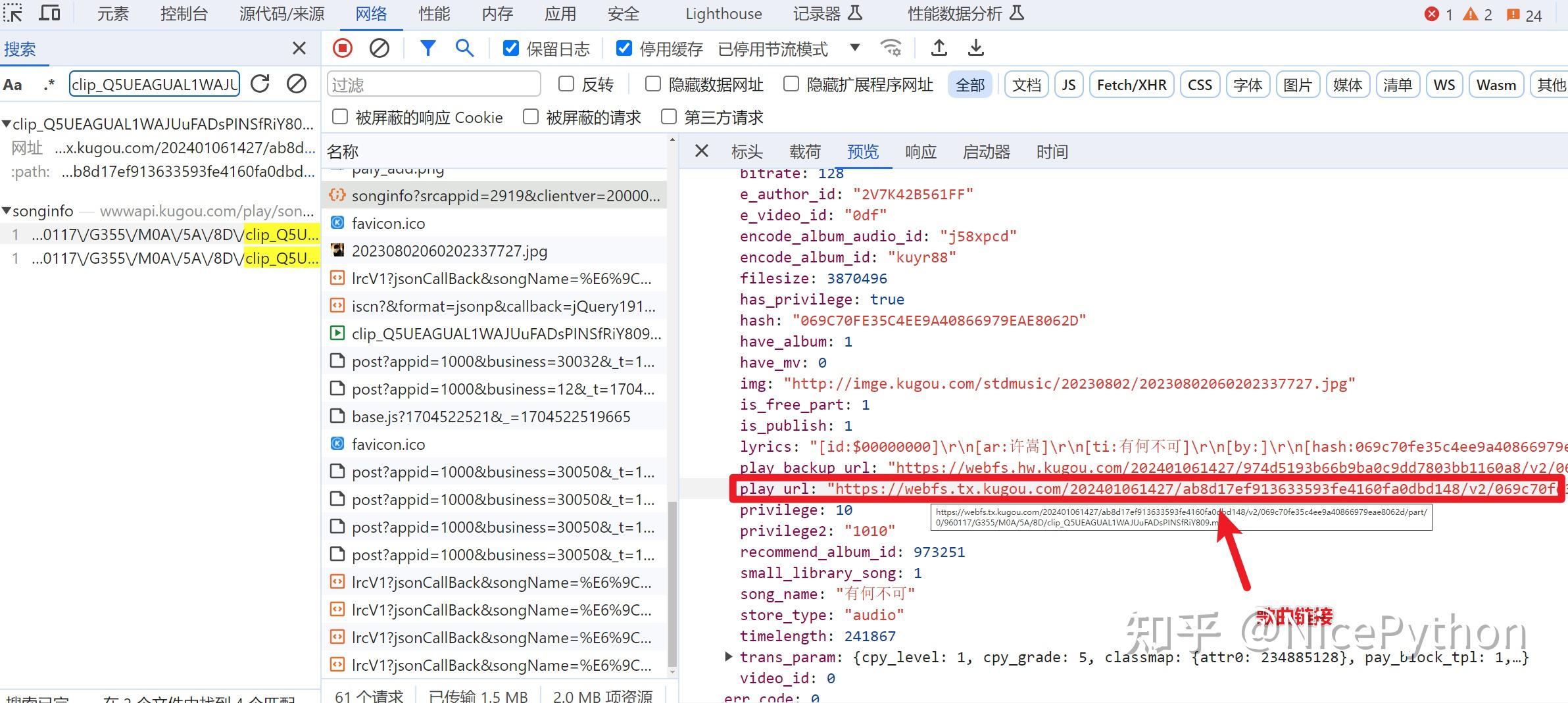Enable the Invert filter checkbox
Viewport: 1568px width, 703px height.
click(x=566, y=84)
